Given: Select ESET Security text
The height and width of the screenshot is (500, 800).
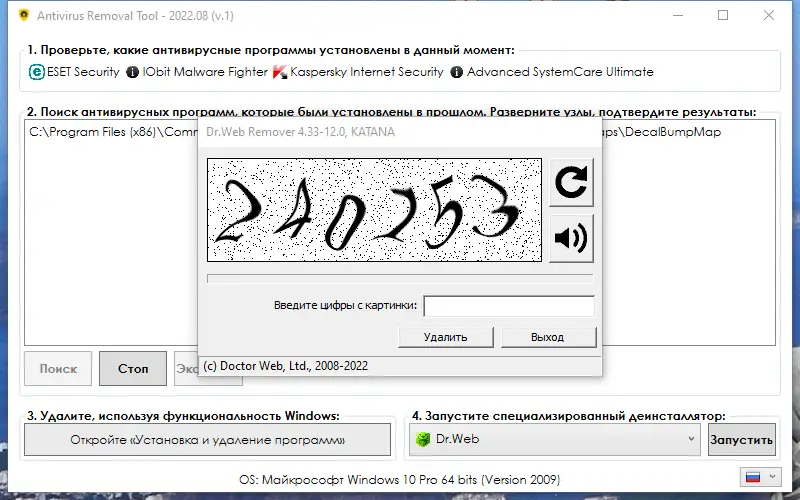Looking at the screenshot, I should point(83,72).
